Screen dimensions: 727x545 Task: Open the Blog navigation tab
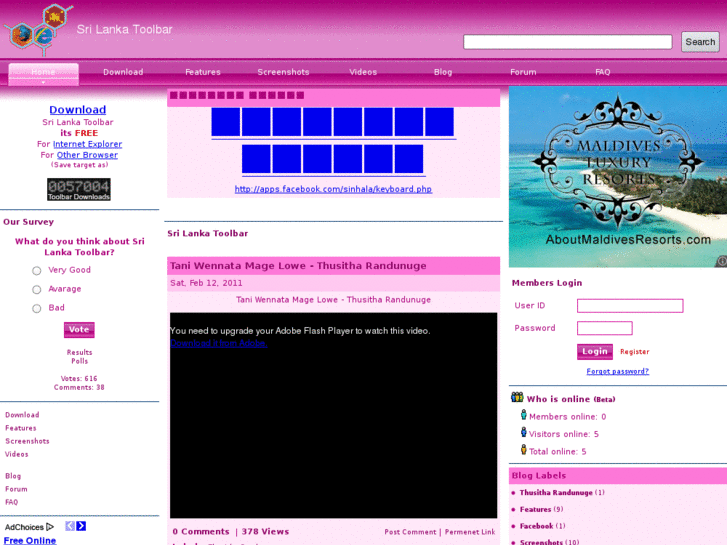[x=443, y=72]
